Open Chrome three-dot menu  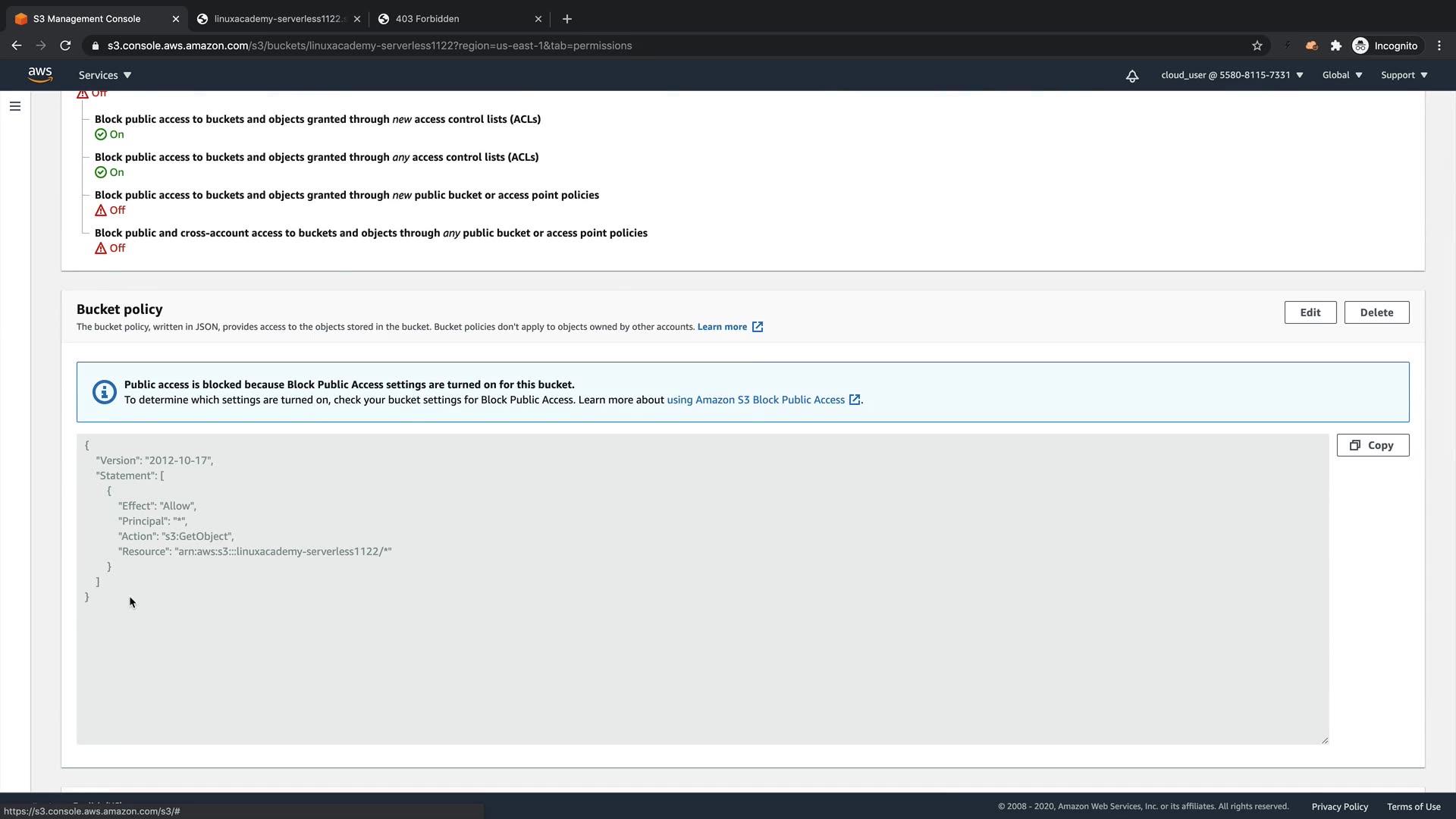coord(1439,45)
